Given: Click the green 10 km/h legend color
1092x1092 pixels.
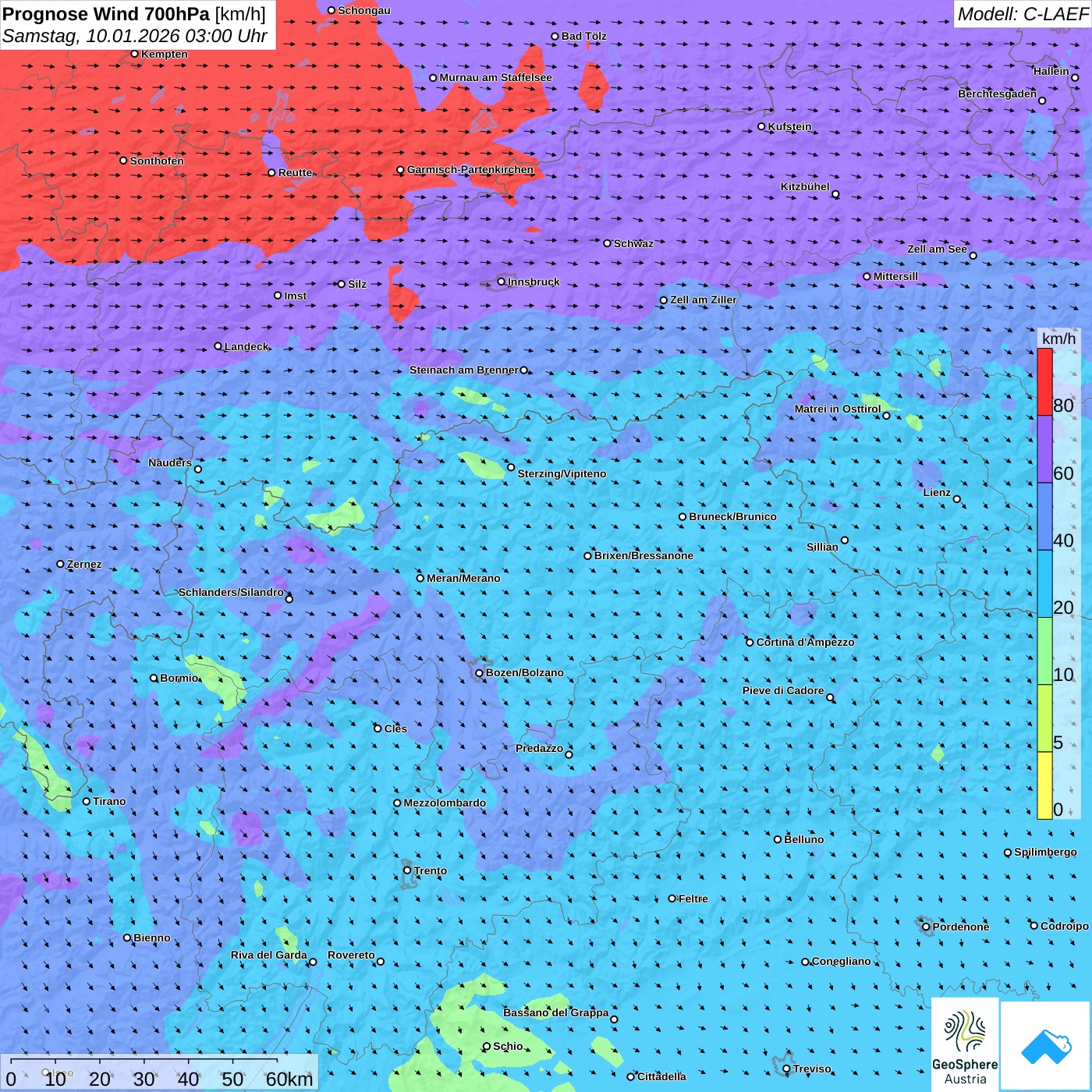Looking at the screenshot, I should [x=1044, y=651].
